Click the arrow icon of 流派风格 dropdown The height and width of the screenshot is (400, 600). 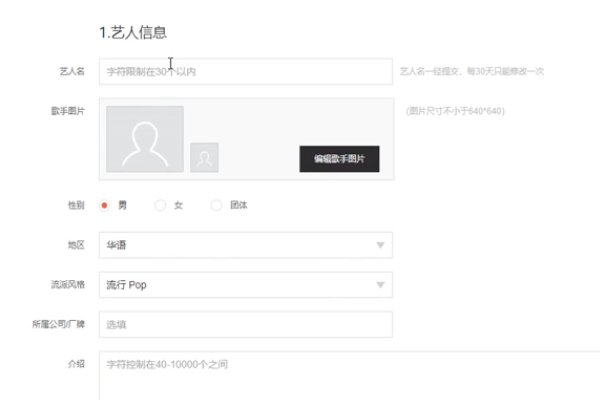[x=380, y=285]
